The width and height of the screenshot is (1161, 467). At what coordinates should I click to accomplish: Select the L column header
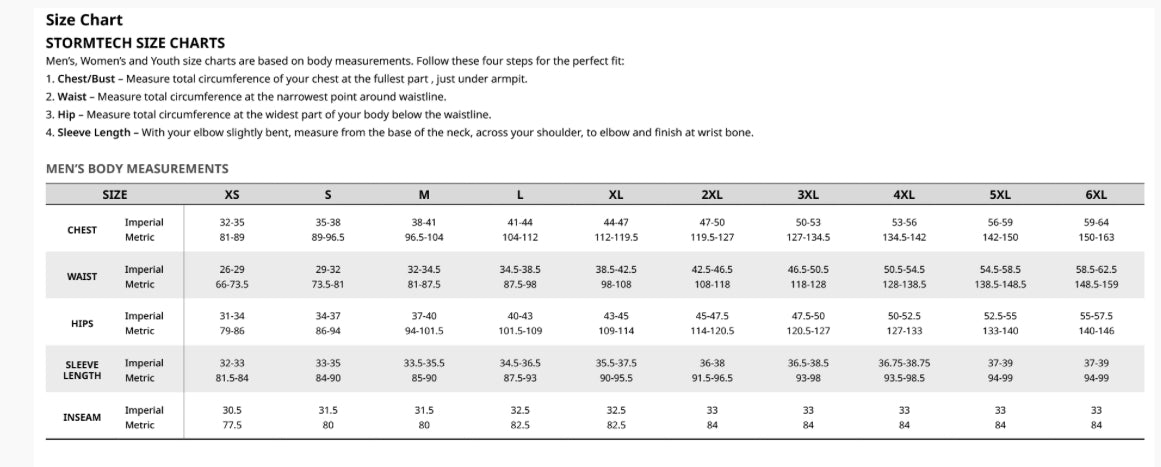(x=520, y=194)
